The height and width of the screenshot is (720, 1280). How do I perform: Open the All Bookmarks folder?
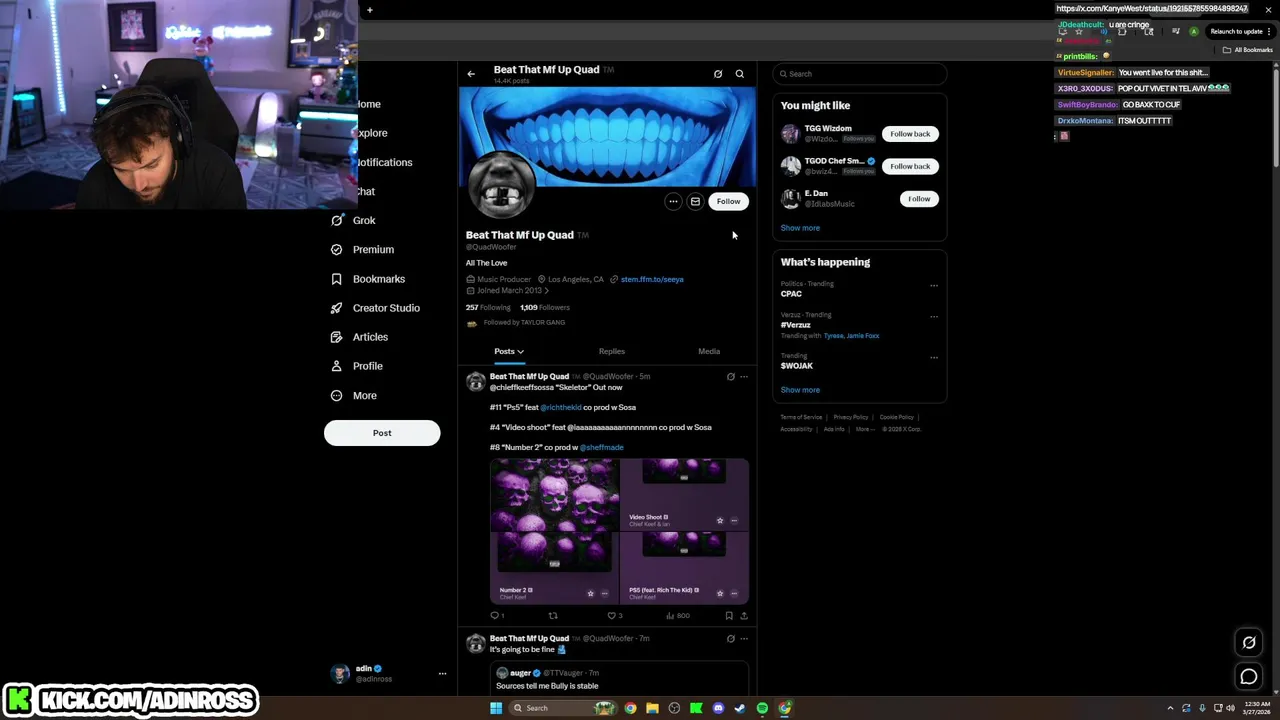click(x=1247, y=50)
